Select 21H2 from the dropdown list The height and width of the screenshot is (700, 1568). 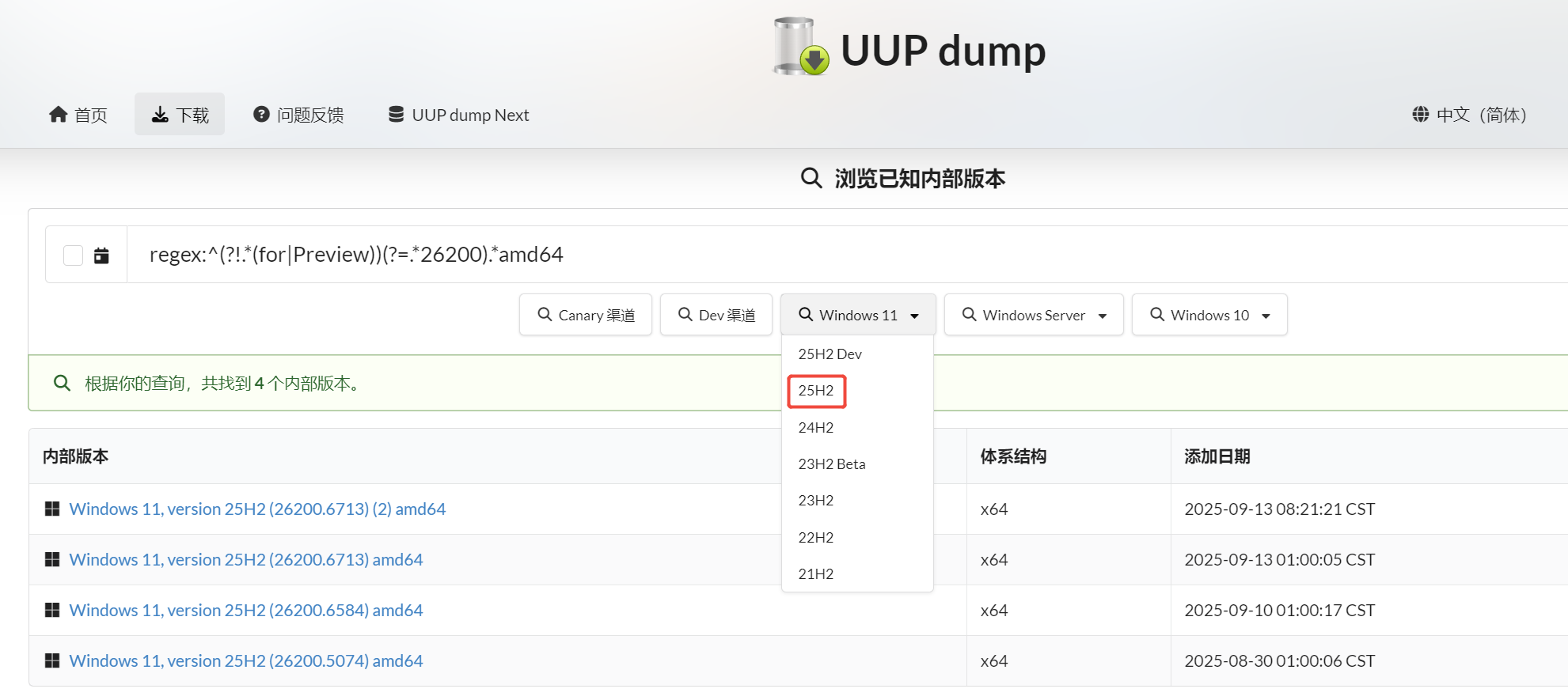[857, 573]
